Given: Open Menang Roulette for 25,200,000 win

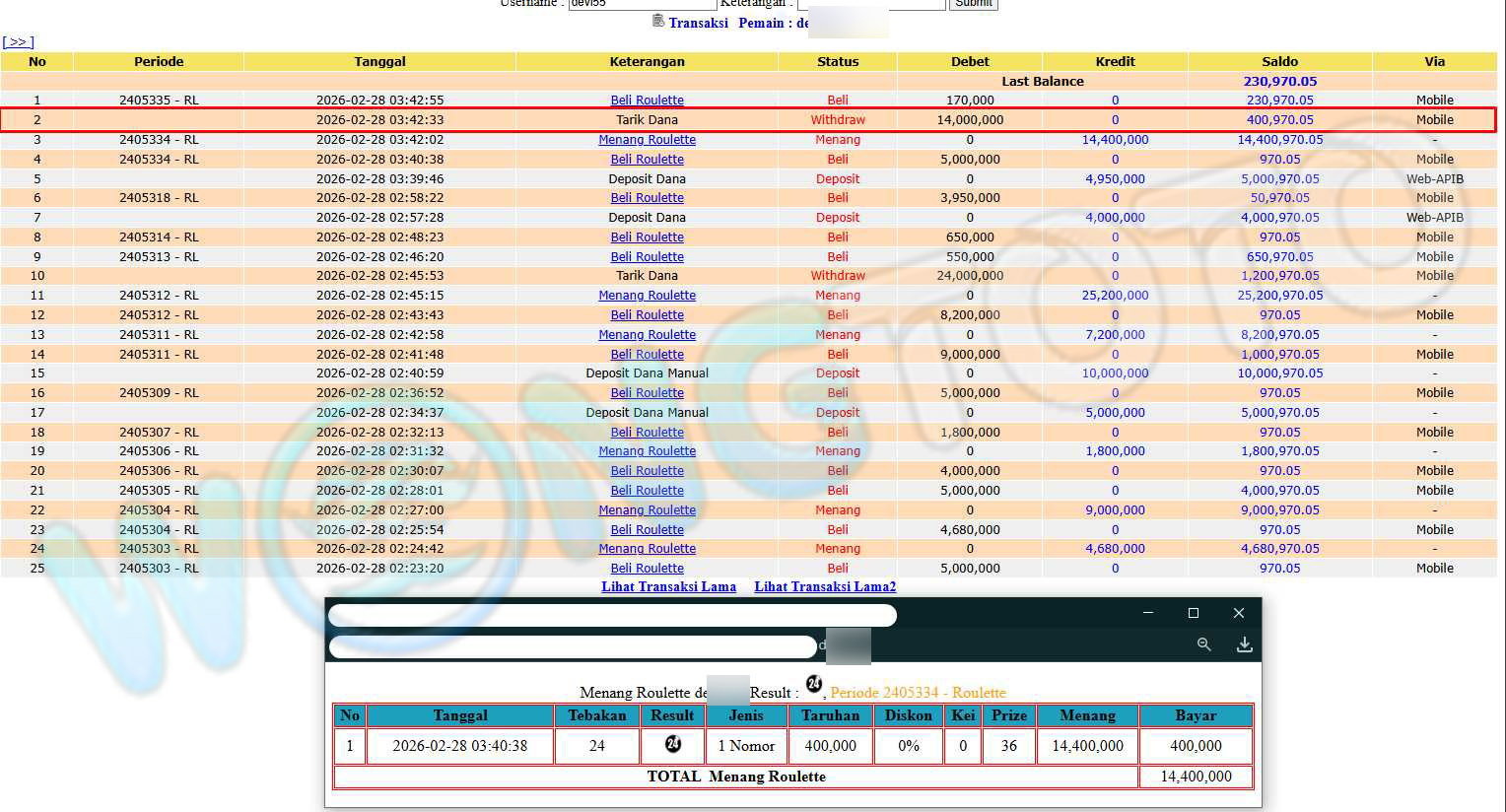Looking at the screenshot, I should (647, 295).
